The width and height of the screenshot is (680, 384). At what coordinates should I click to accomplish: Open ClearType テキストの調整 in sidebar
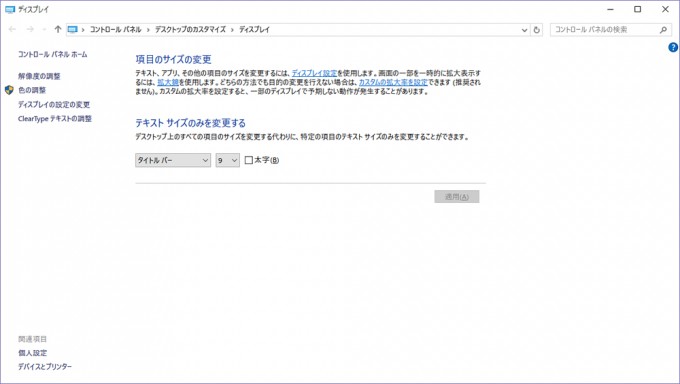point(55,118)
